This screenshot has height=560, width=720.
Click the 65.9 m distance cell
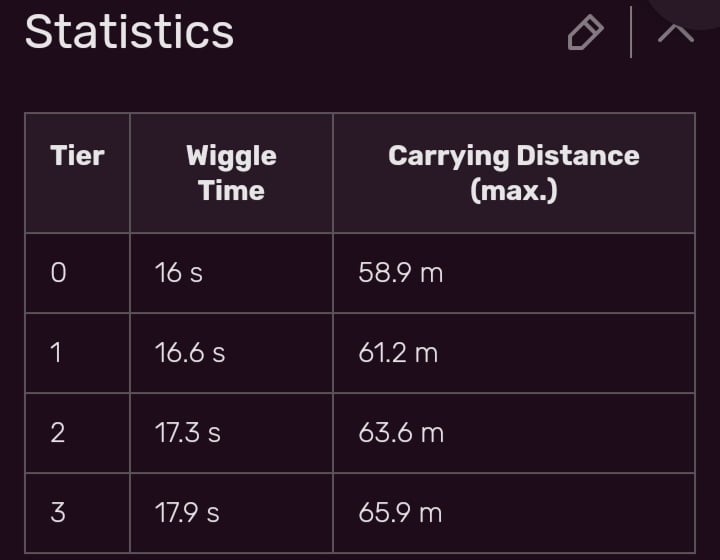click(514, 513)
